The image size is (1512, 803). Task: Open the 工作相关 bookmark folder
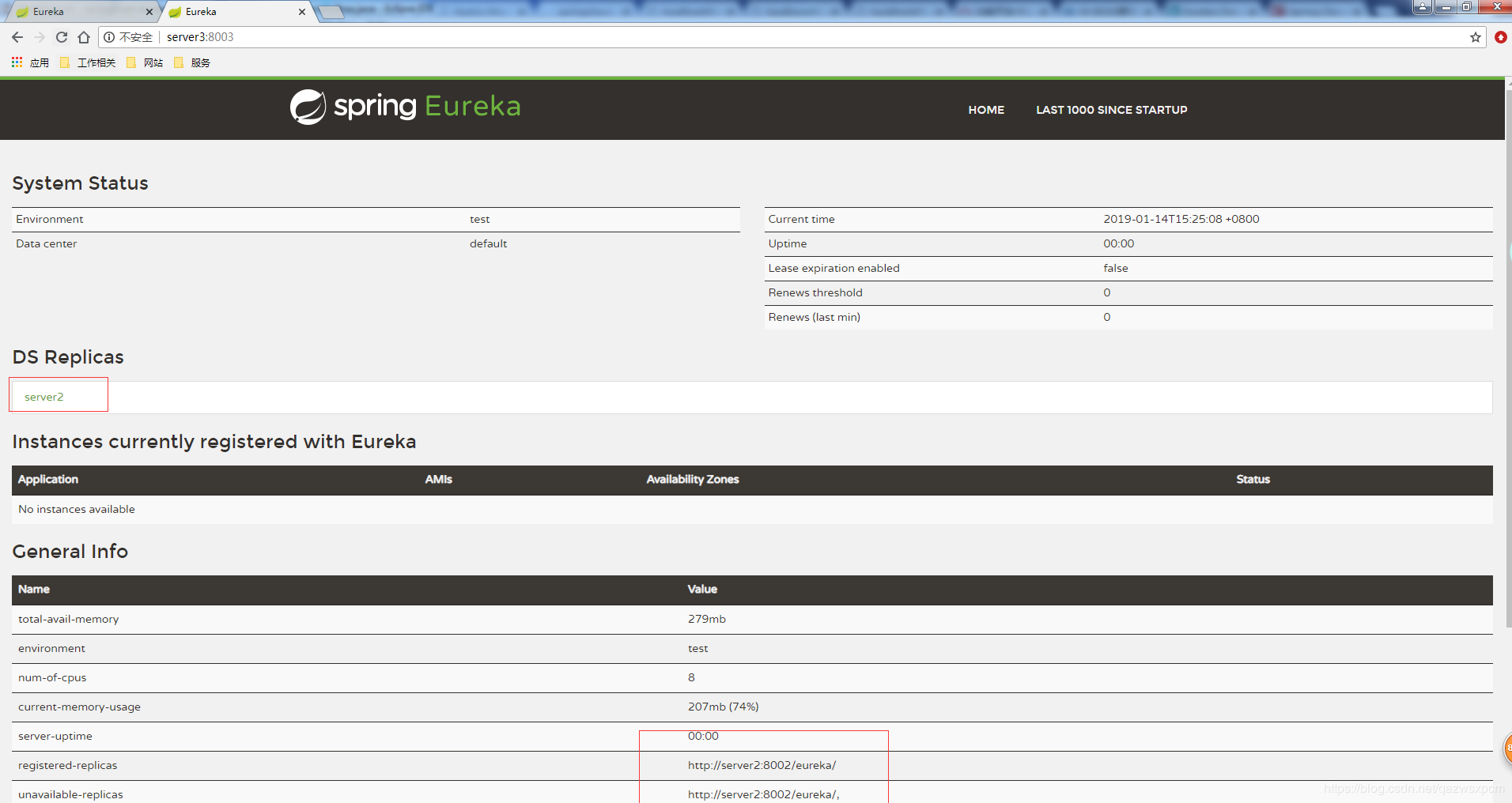pos(88,62)
